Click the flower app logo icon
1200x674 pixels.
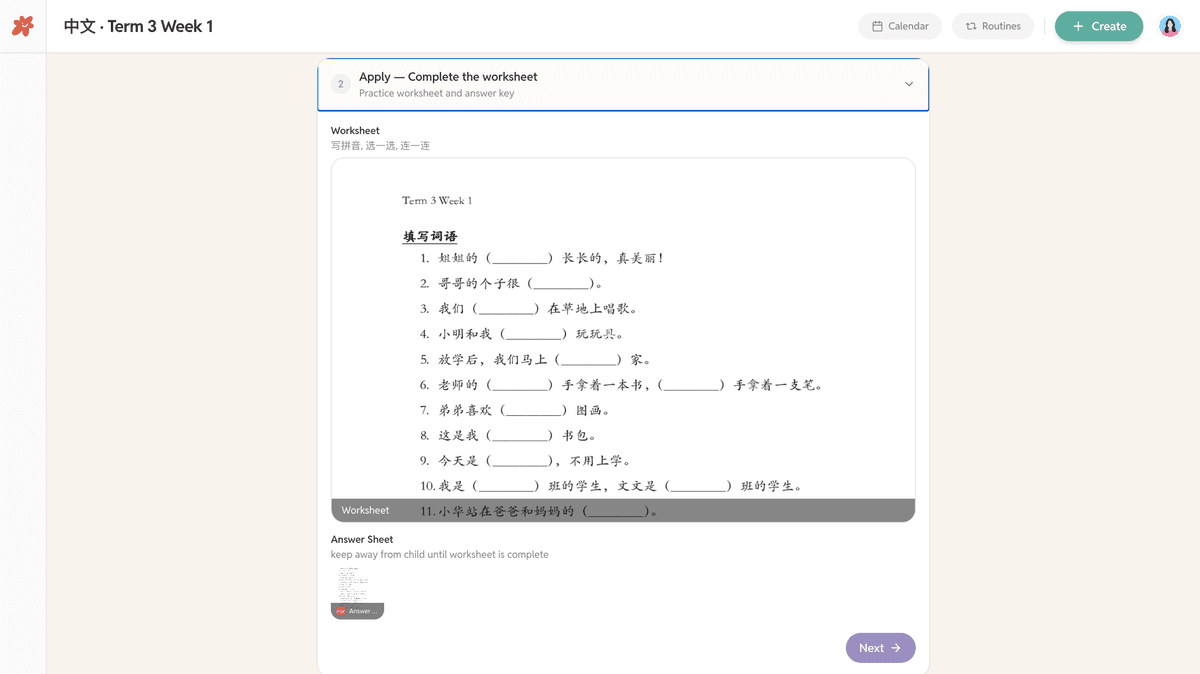[23, 26]
